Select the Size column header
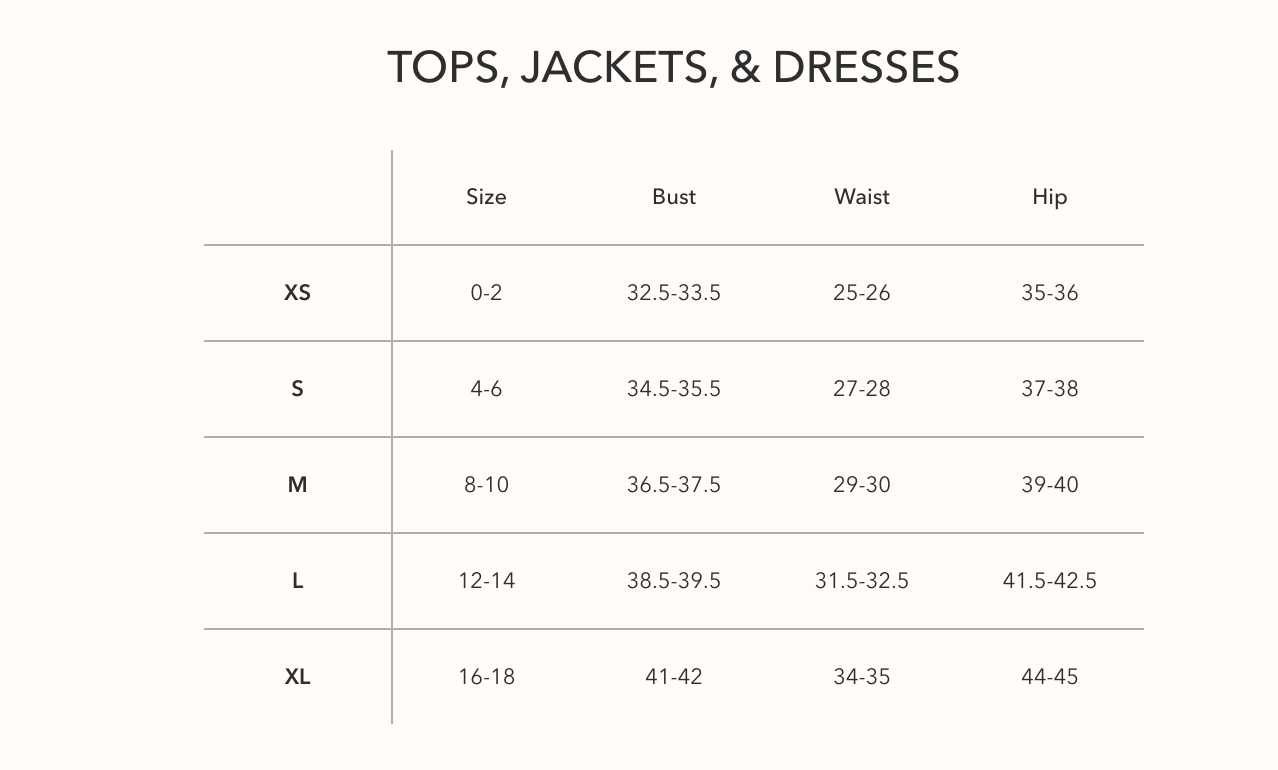Image resolution: width=1278 pixels, height=770 pixels. pos(486,197)
